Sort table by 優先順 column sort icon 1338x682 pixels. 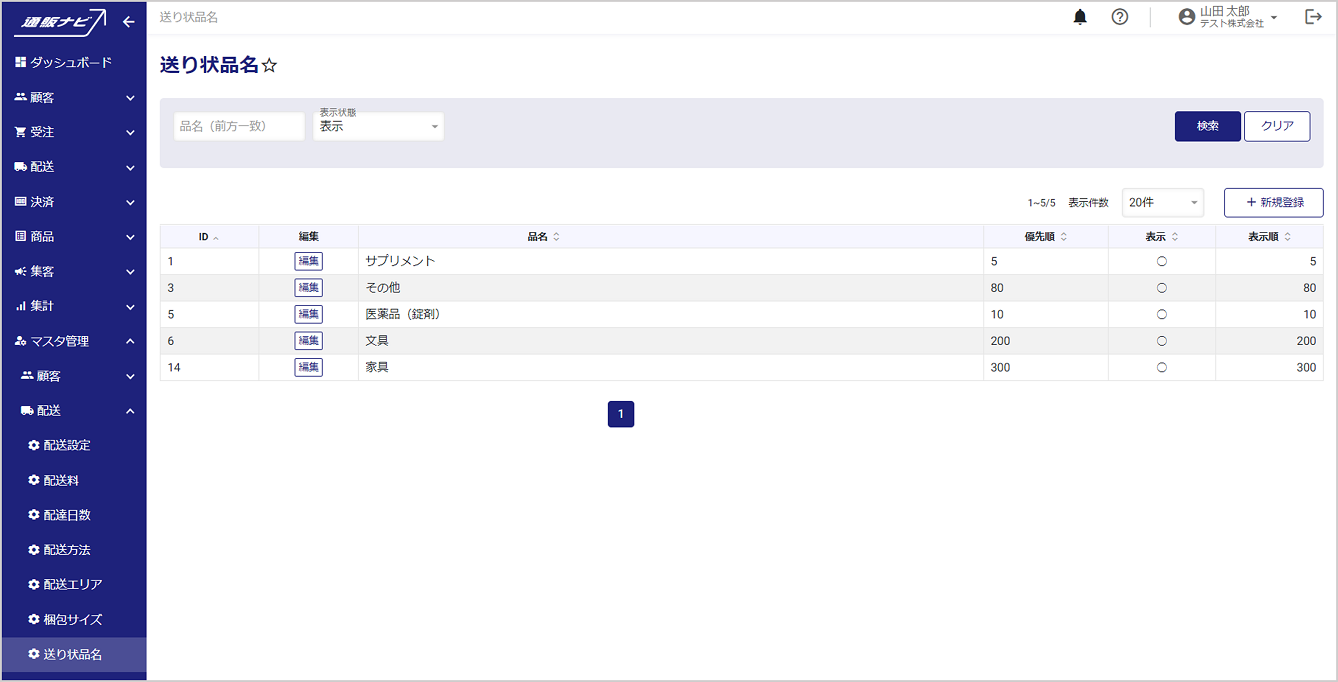[1063, 237]
